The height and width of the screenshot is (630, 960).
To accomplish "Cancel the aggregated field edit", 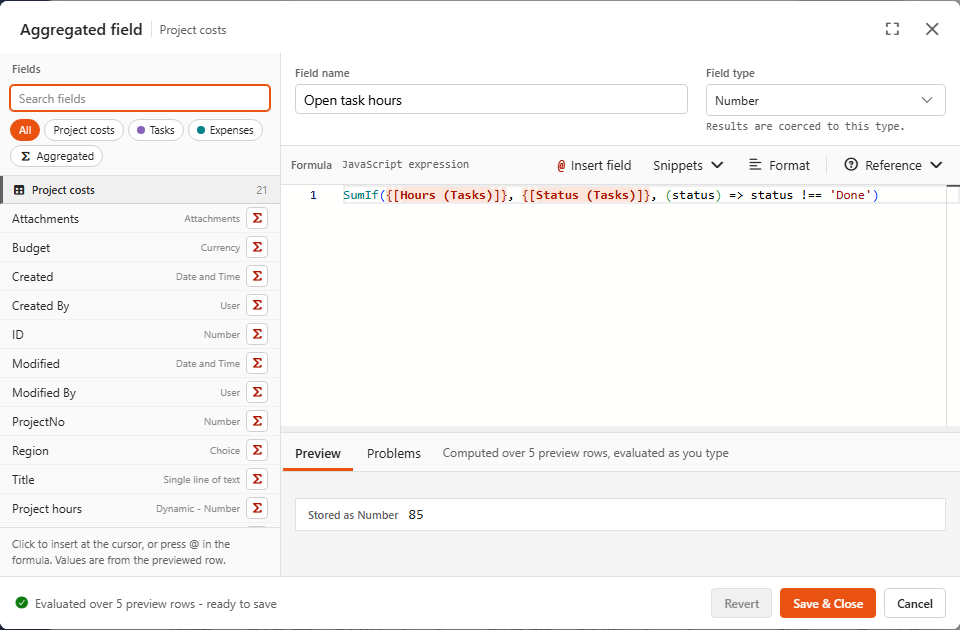I will [915, 604].
